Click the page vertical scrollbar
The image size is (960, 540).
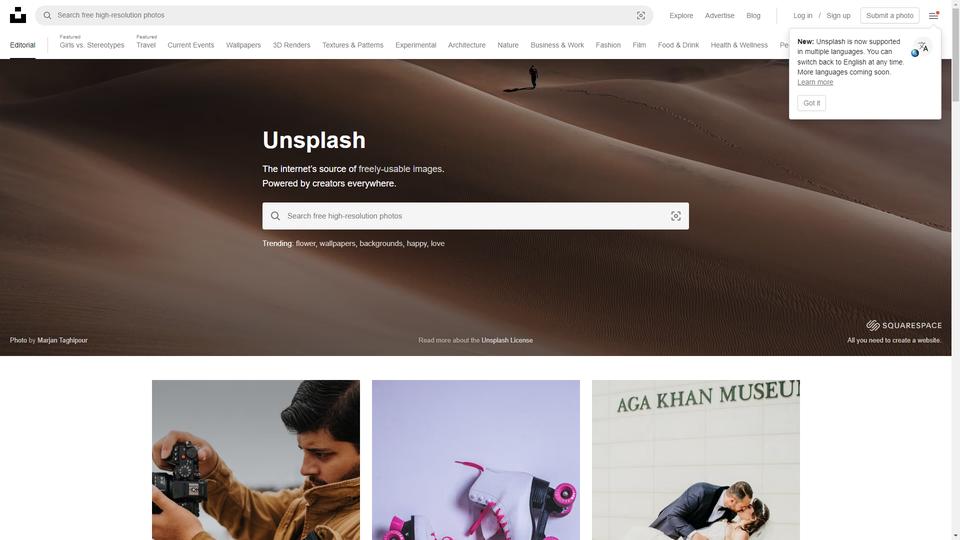point(955,270)
